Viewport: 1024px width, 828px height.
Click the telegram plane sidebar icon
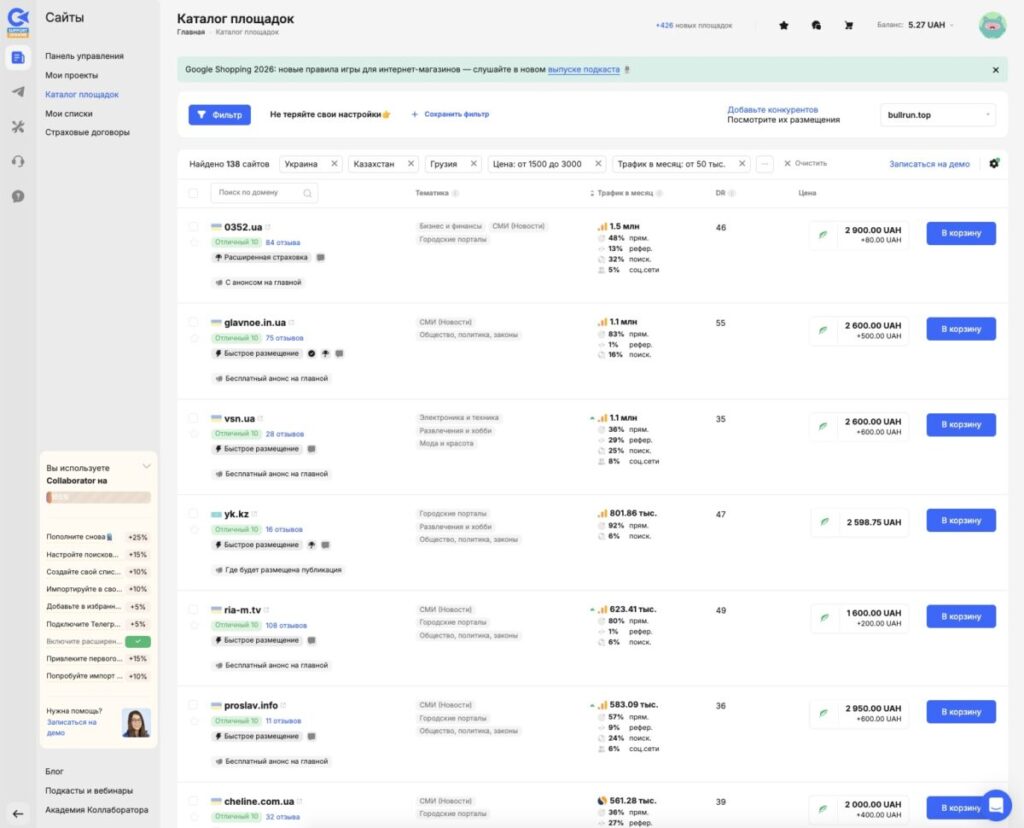[x=18, y=91]
